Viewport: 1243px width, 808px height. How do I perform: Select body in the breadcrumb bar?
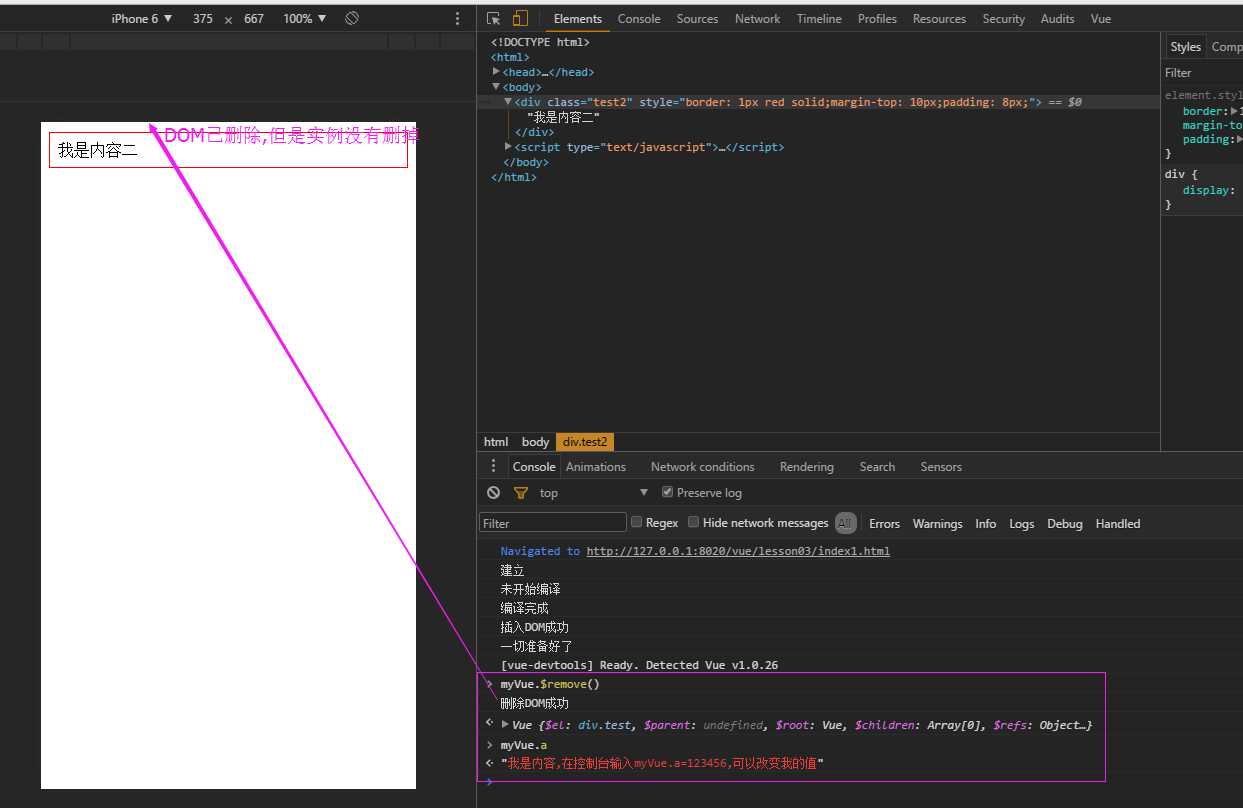point(535,442)
